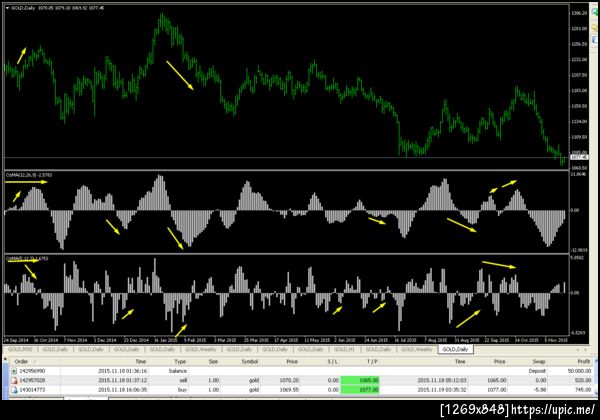This screenshot has height=420, width=600.
Task: Click the -5.88 swap value
Action: [x=540, y=390]
